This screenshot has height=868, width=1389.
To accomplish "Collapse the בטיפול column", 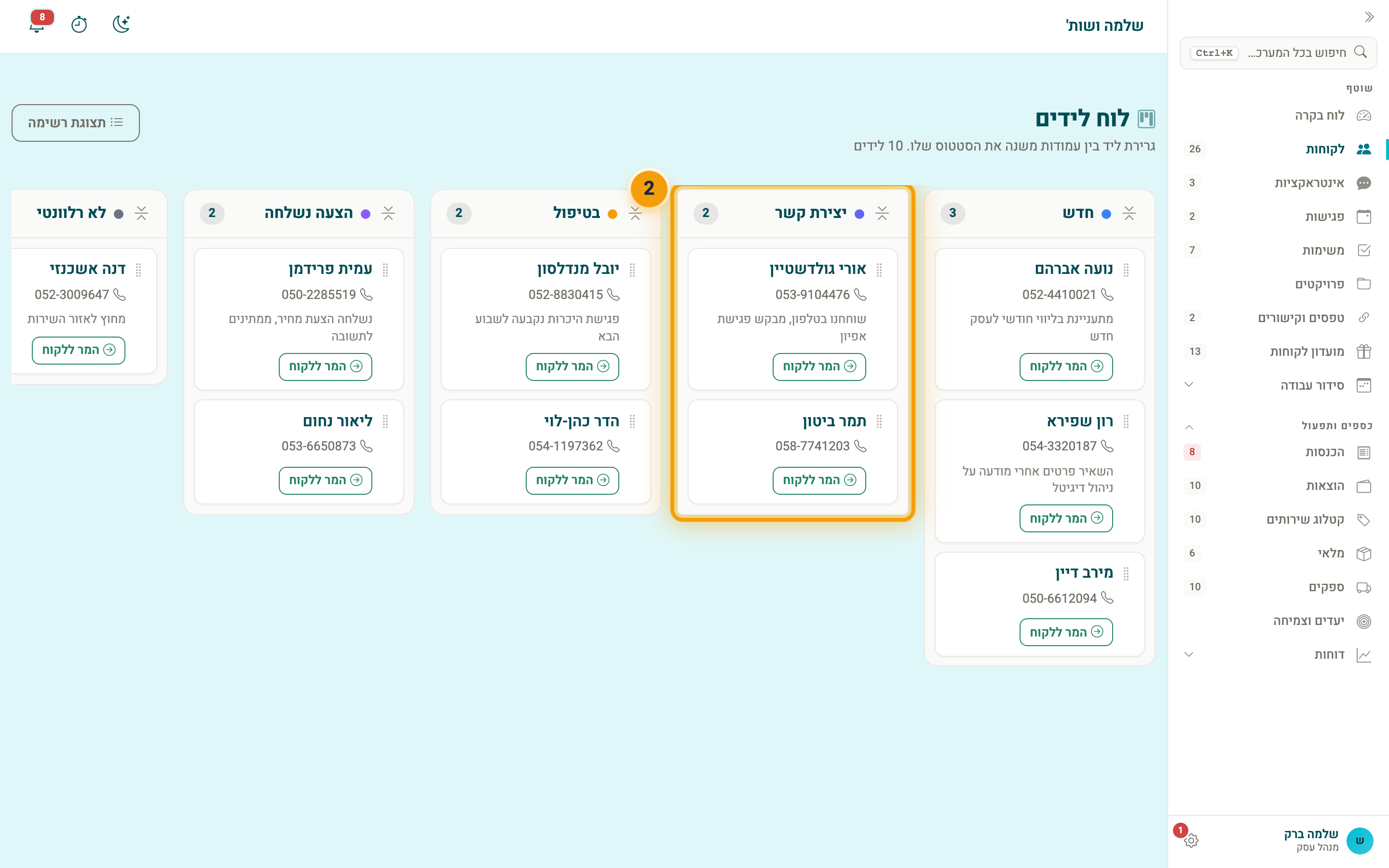I will pos(635,214).
